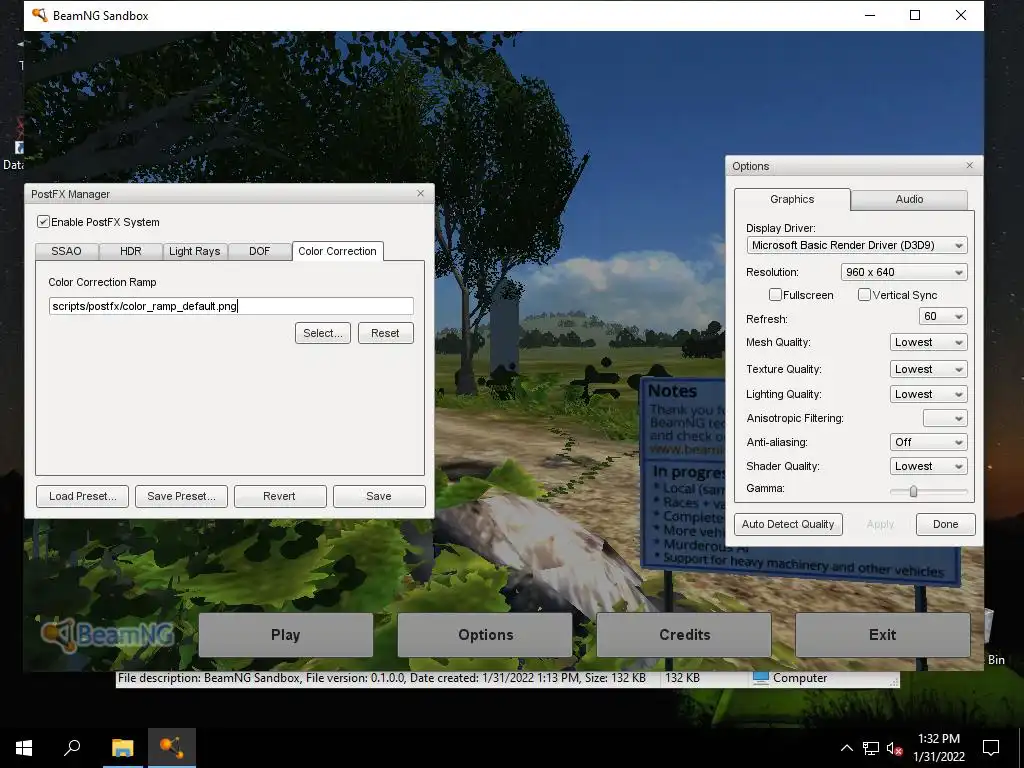1024x768 pixels.
Task: Select Color Correction tab
Action: pos(338,251)
